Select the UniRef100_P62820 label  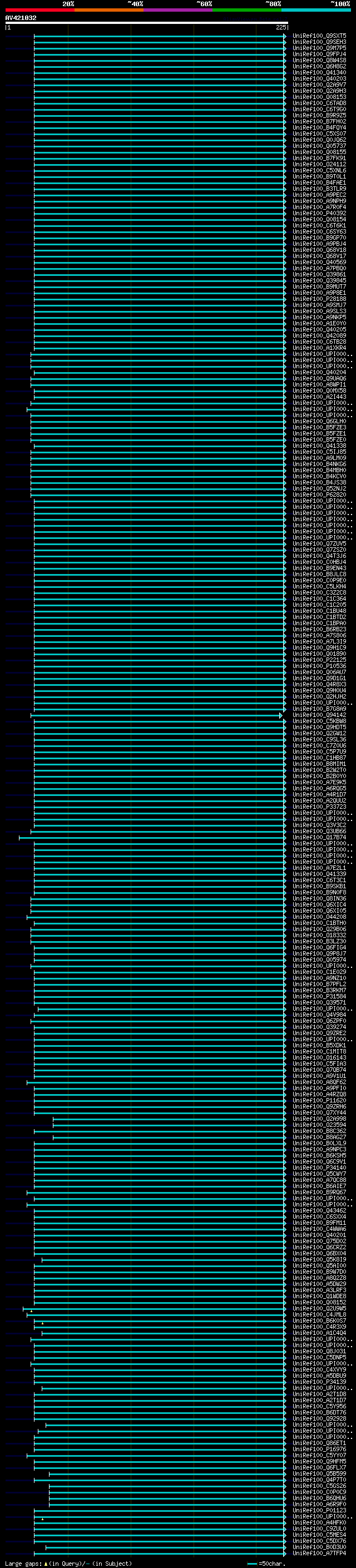[x=319, y=495]
